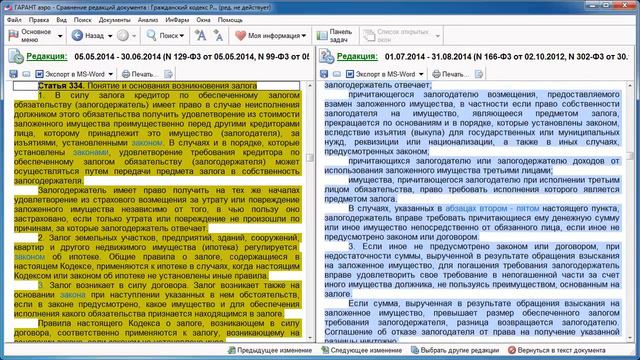
Task: Open the Основное меню button
Action: pyautogui.click(x=31, y=36)
